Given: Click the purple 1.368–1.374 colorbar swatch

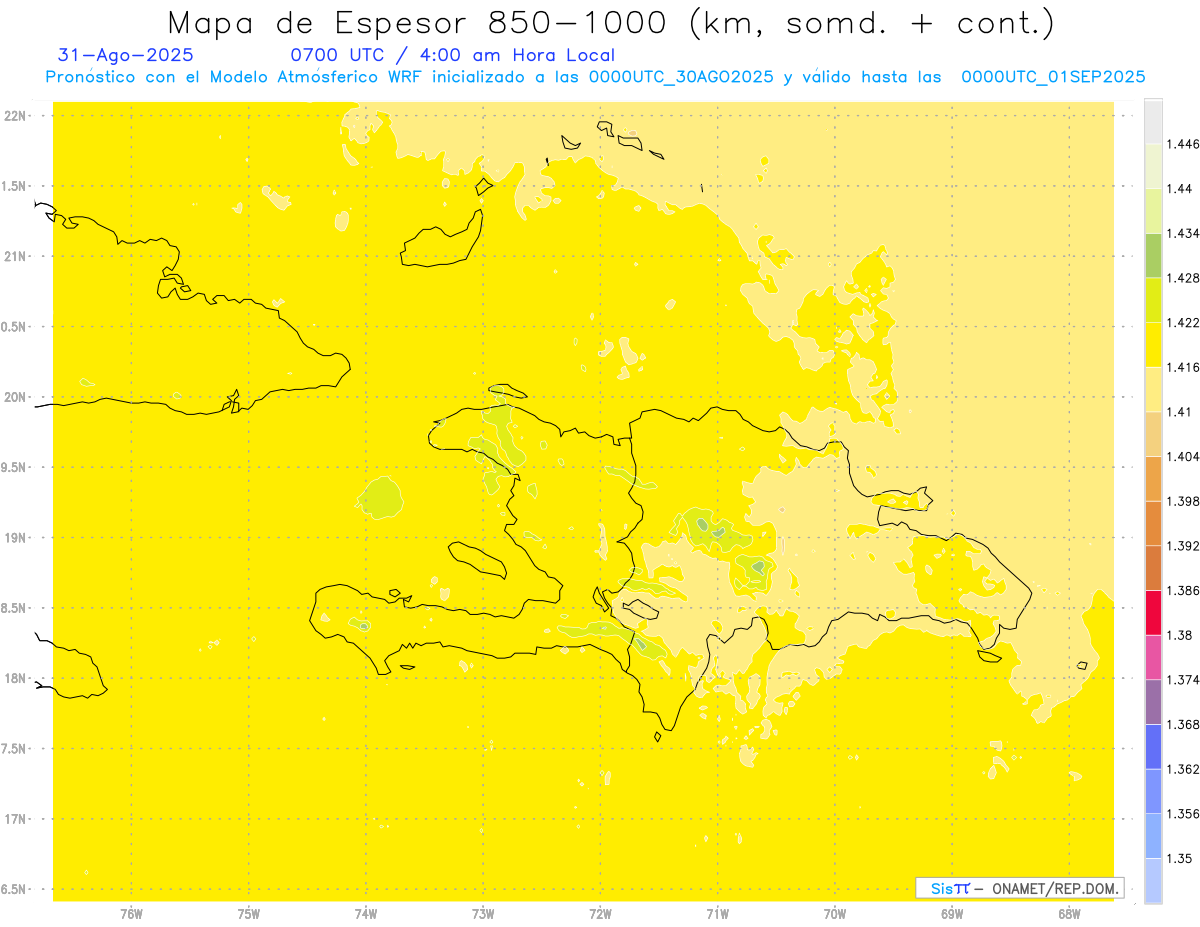Looking at the screenshot, I should tap(1153, 701).
